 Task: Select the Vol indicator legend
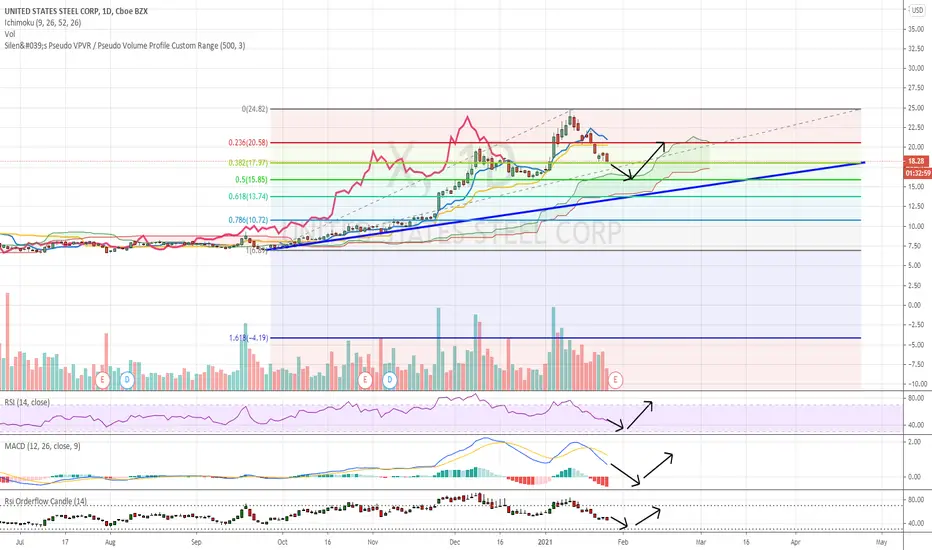[10, 34]
